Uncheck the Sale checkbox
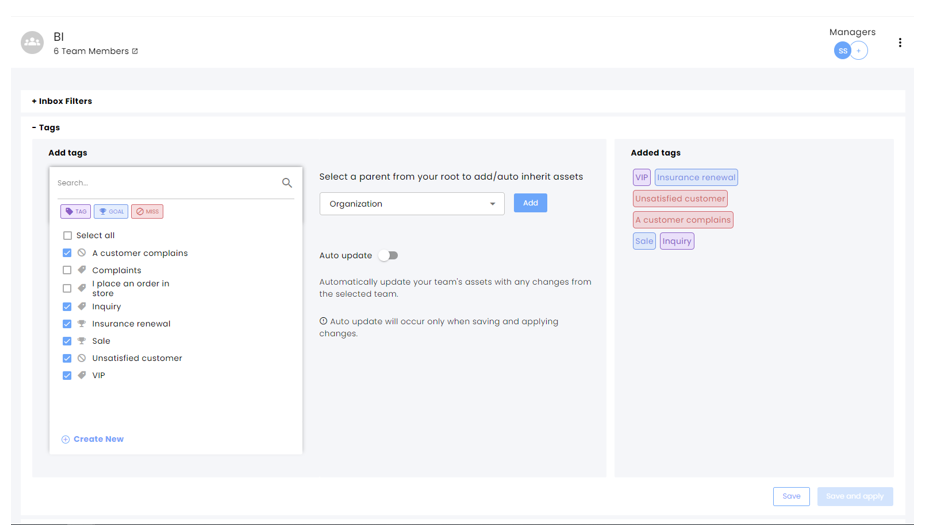The image size is (929, 531). tap(67, 341)
